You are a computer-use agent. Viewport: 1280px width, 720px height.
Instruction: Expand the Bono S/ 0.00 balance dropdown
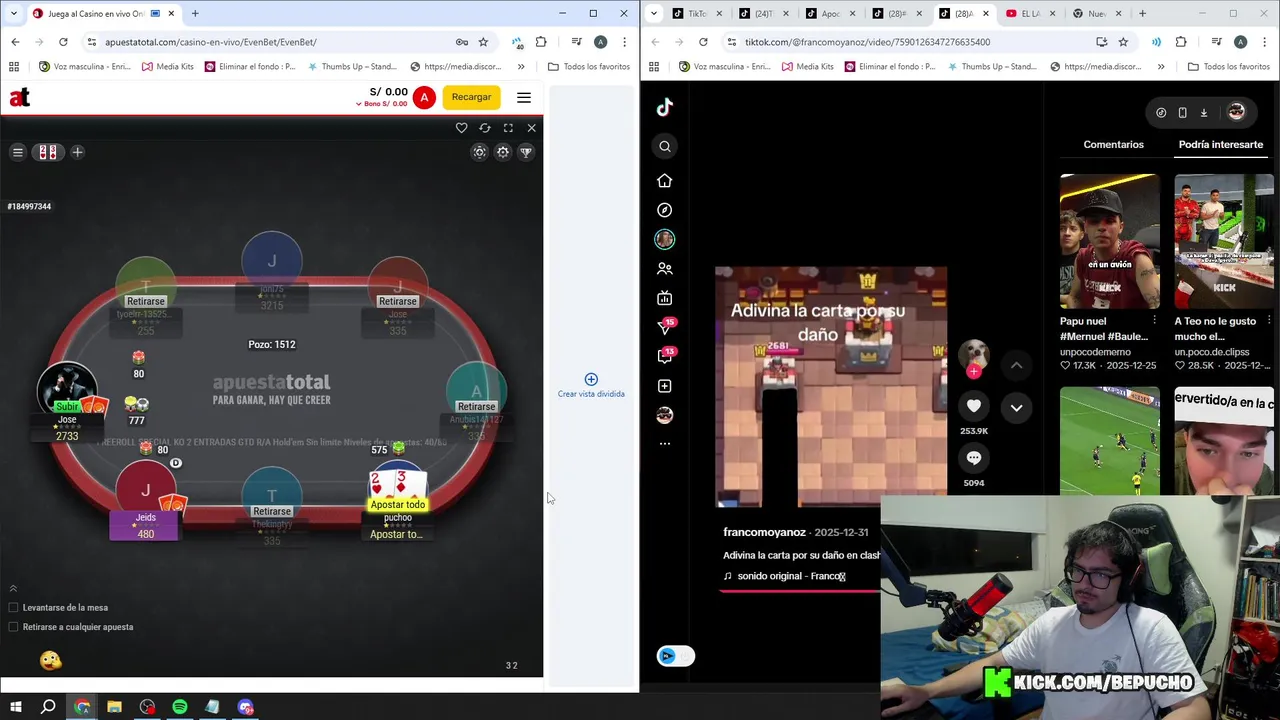(382, 104)
